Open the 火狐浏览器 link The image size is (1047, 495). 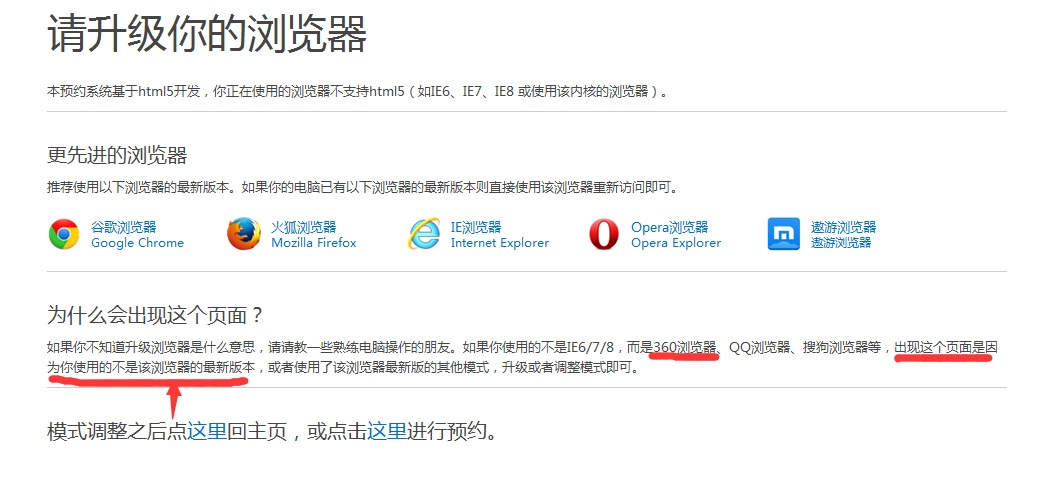click(304, 227)
